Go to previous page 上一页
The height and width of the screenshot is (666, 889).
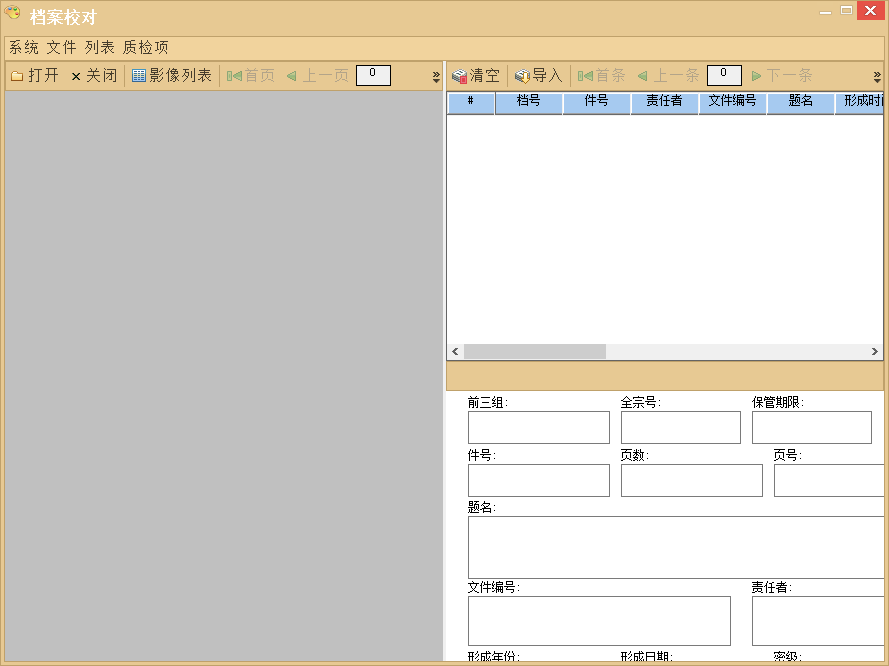pyautogui.click(x=318, y=75)
